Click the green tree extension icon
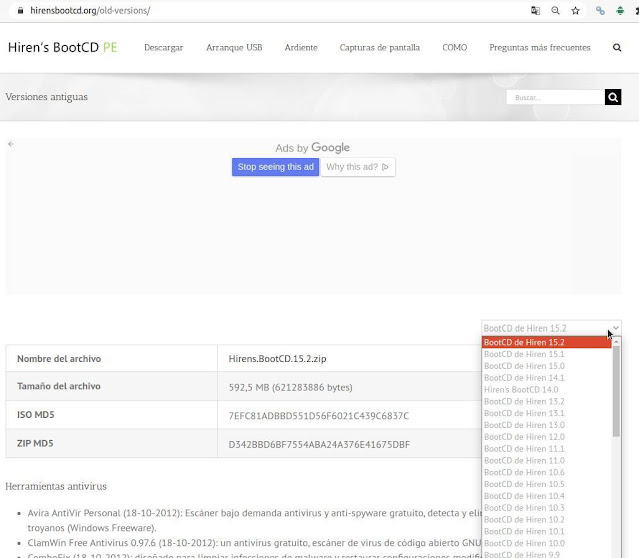639x558 pixels. (620, 11)
